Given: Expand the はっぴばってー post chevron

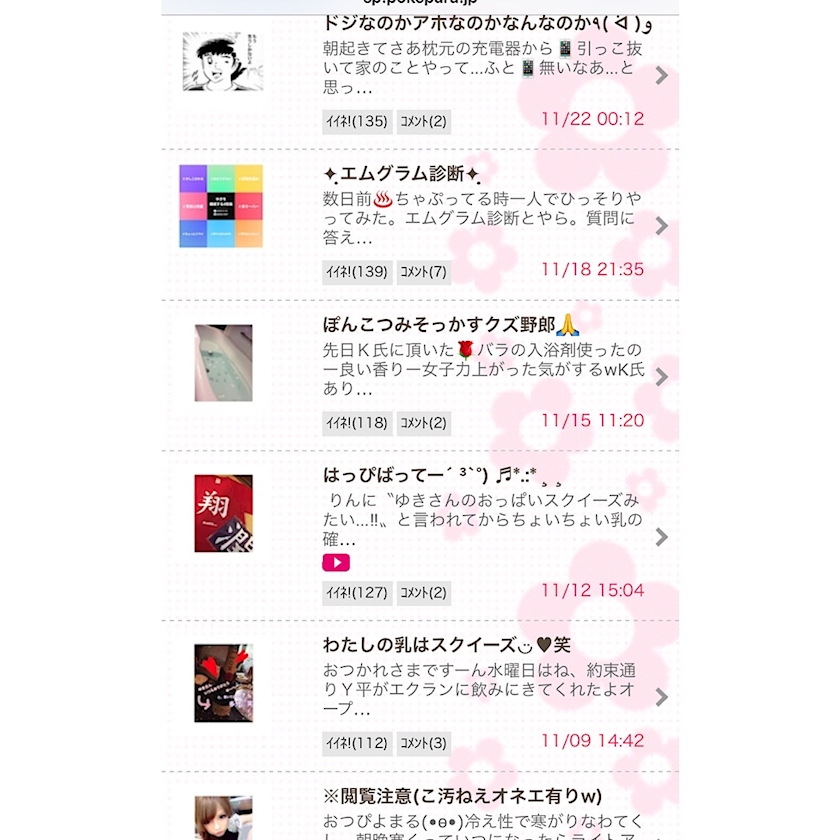Looking at the screenshot, I should pos(662,537).
